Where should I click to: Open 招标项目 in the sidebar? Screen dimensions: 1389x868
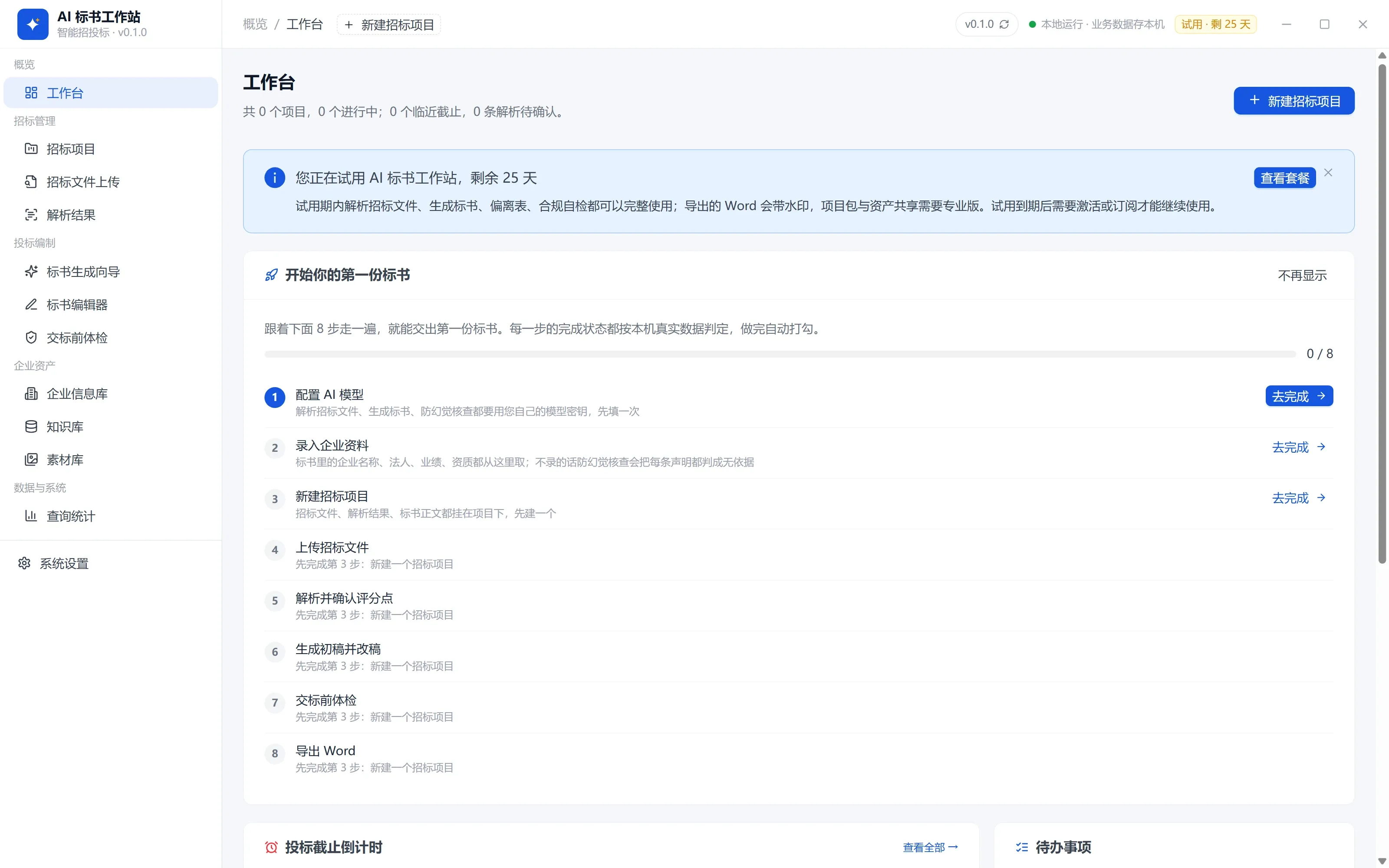tap(111, 149)
